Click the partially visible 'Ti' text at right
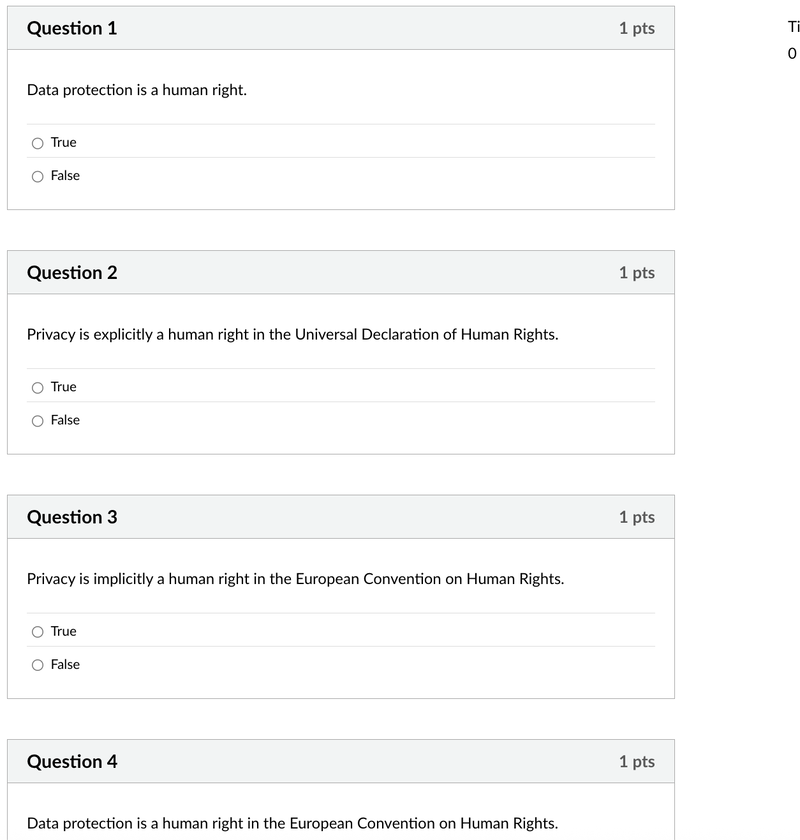800x840 pixels. pyautogui.click(x=794, y=27)
